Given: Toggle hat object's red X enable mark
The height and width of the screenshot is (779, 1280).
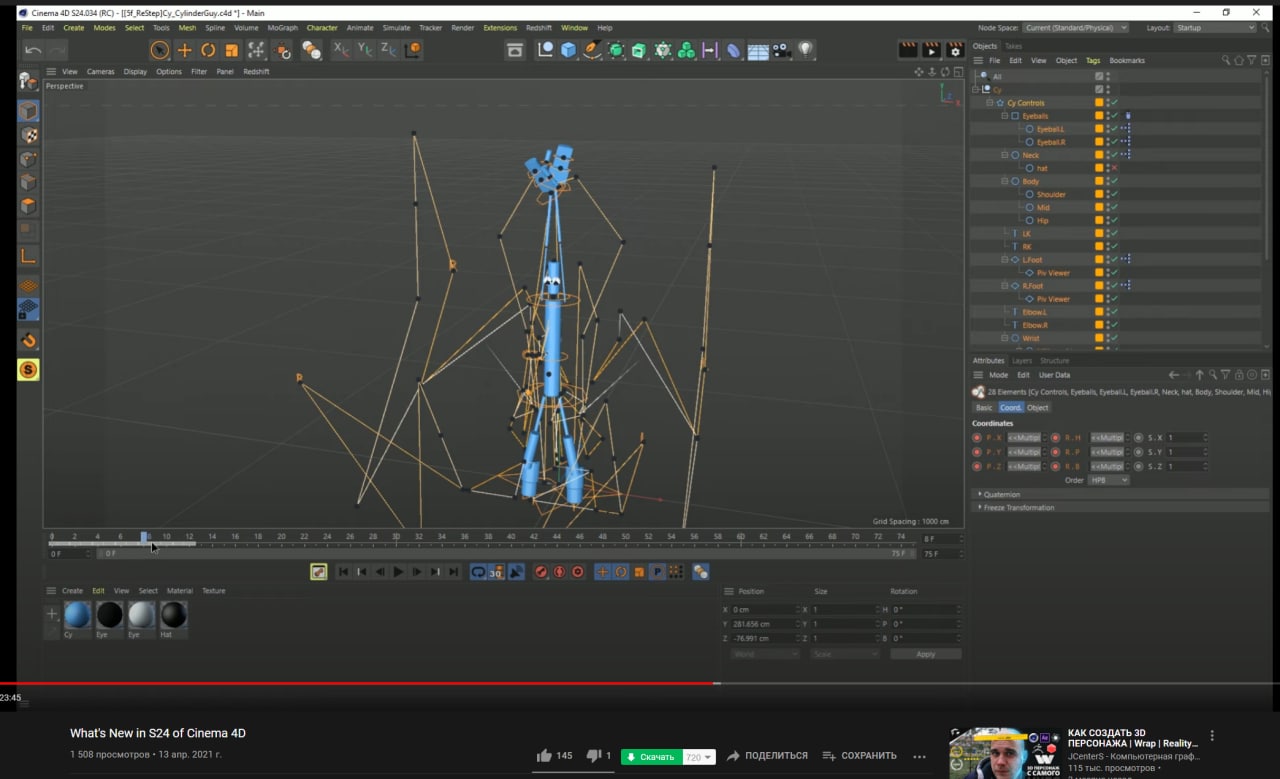Looking at the screenshot, I should pyautogui.click(x=1114, y=168).
